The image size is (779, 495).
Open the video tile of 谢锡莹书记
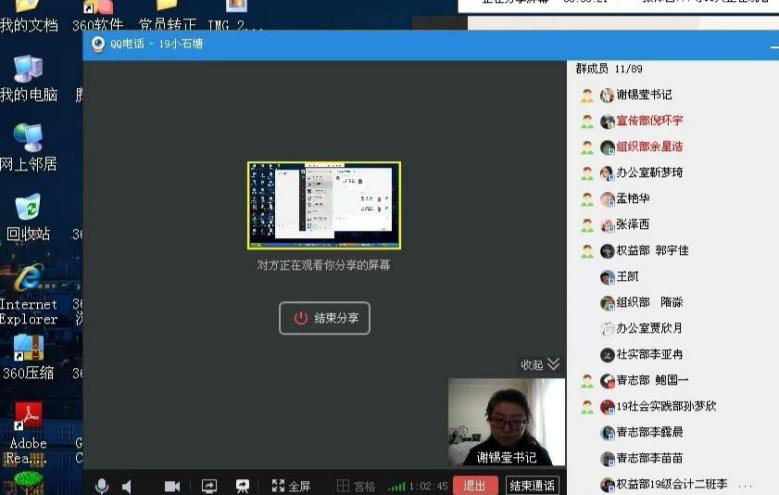click(506, 421)
